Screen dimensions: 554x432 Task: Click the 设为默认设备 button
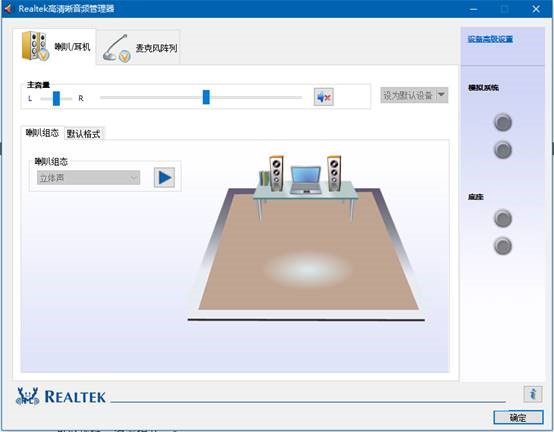pos(408,95)
